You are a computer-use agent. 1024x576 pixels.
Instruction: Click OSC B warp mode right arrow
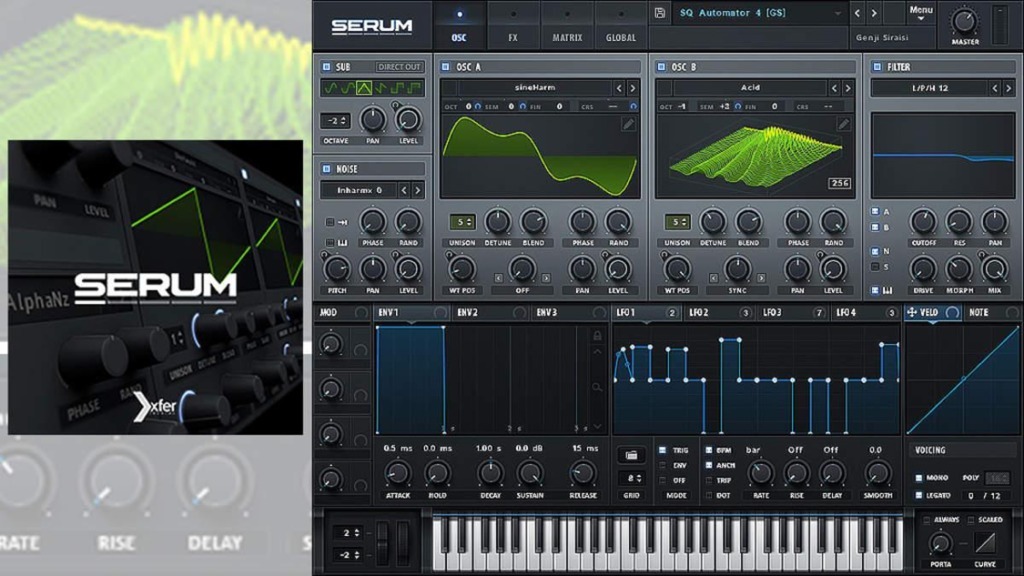click(761, 278)
